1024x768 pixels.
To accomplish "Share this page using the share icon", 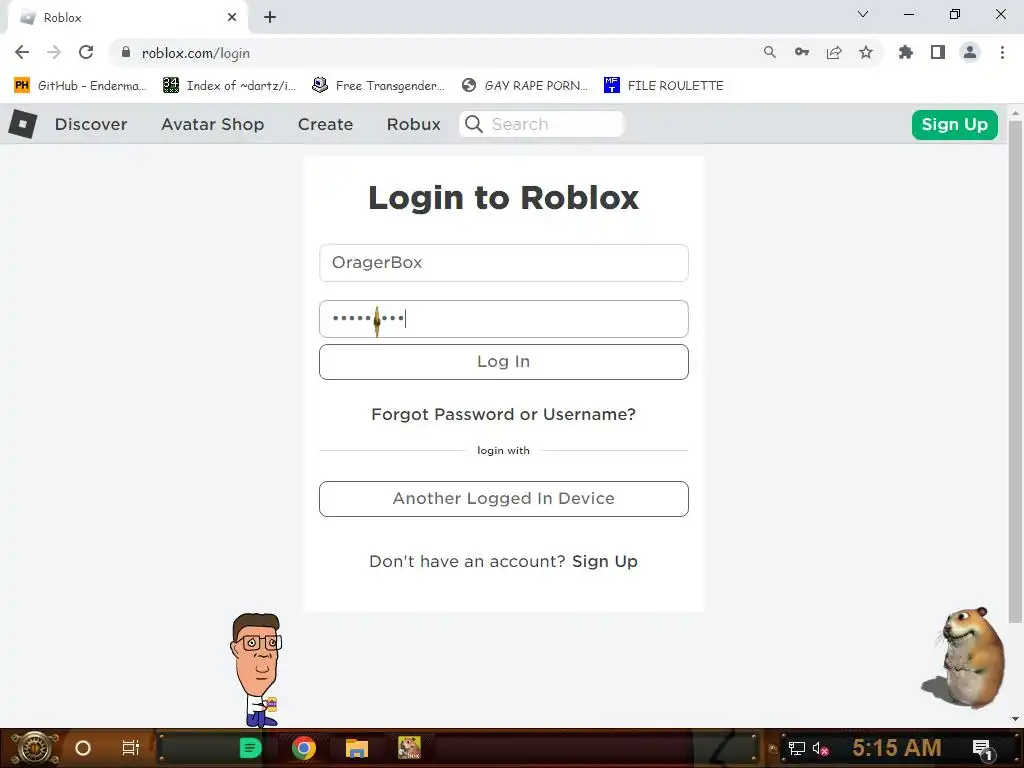I will click(x=834, y=52).
